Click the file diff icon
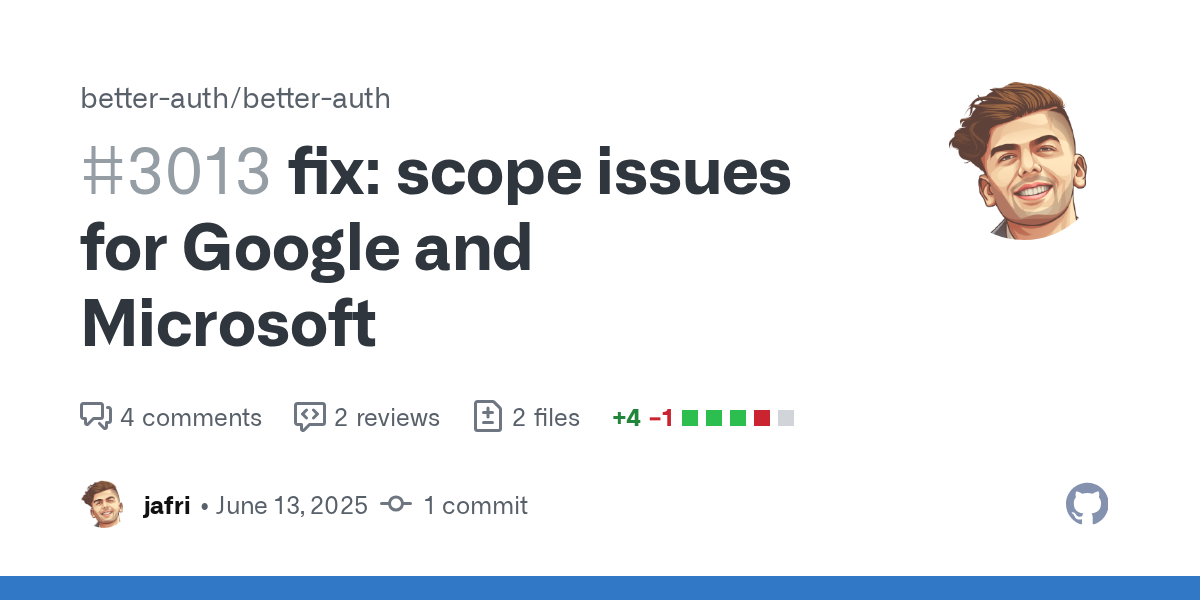 tap(487, 416)
